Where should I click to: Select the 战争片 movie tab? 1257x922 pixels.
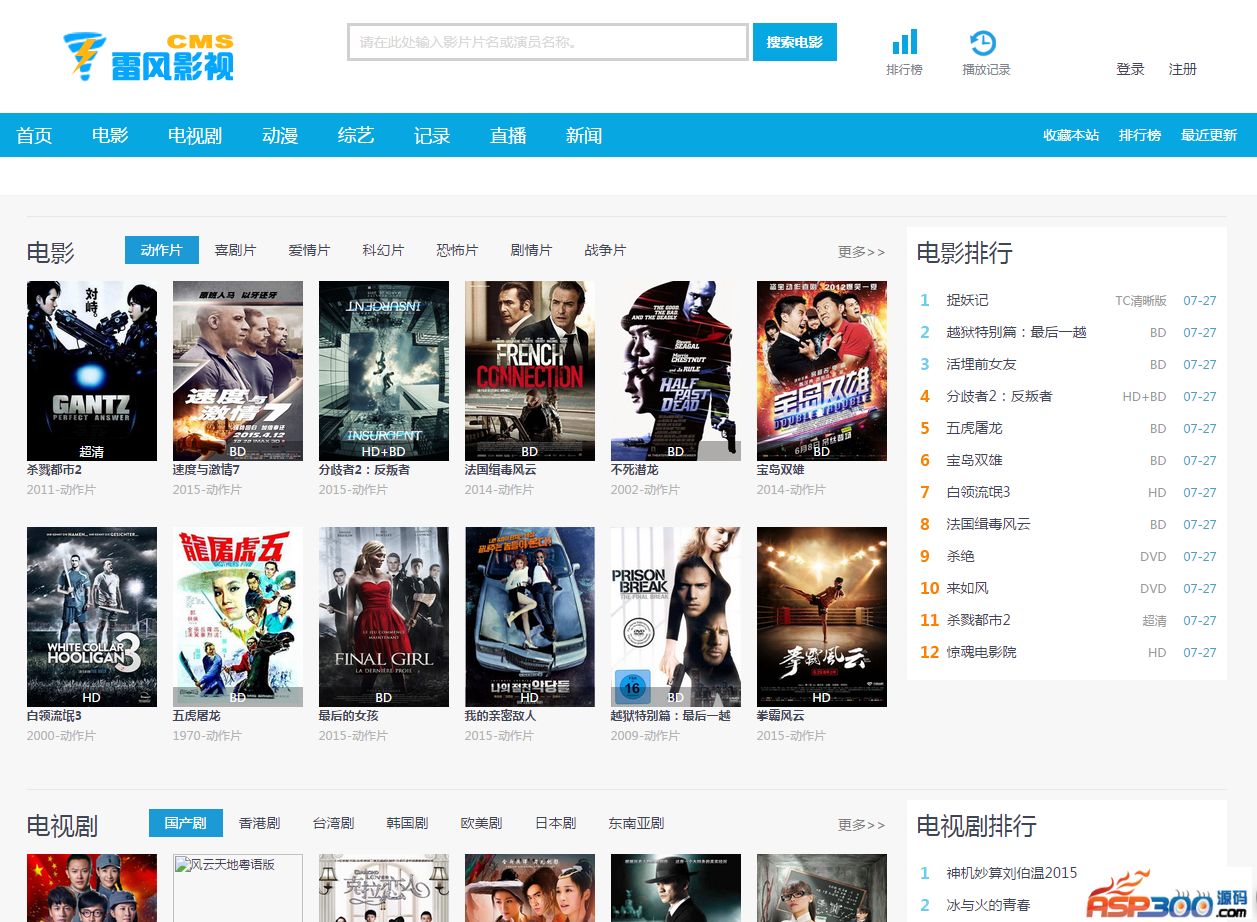[x=605, y=250]
